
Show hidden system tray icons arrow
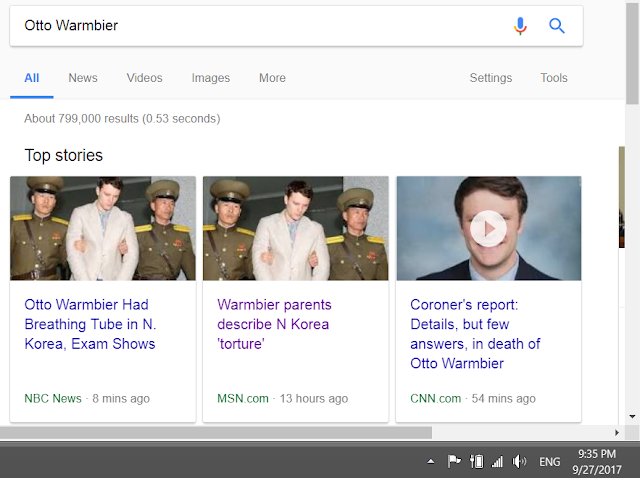(x=431, y=462)
